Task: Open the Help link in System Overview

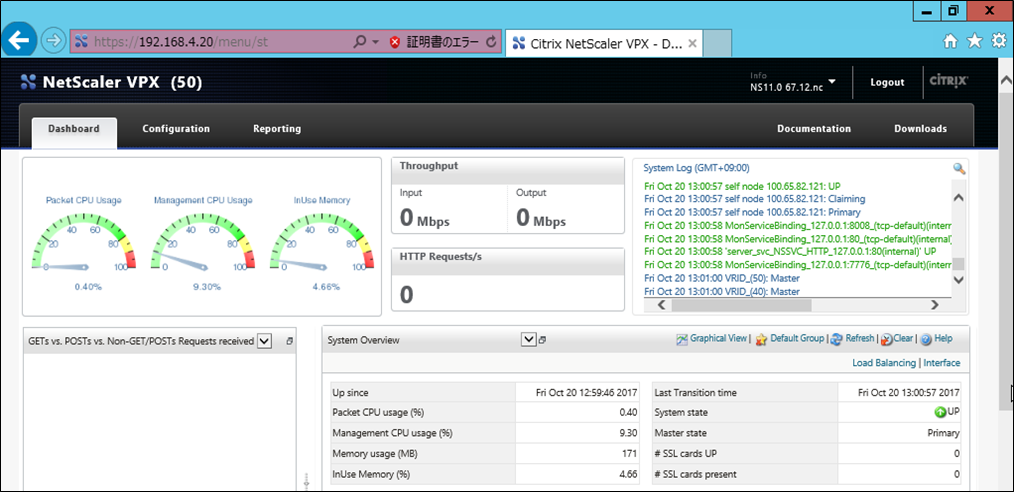Action: coord(943,338)
